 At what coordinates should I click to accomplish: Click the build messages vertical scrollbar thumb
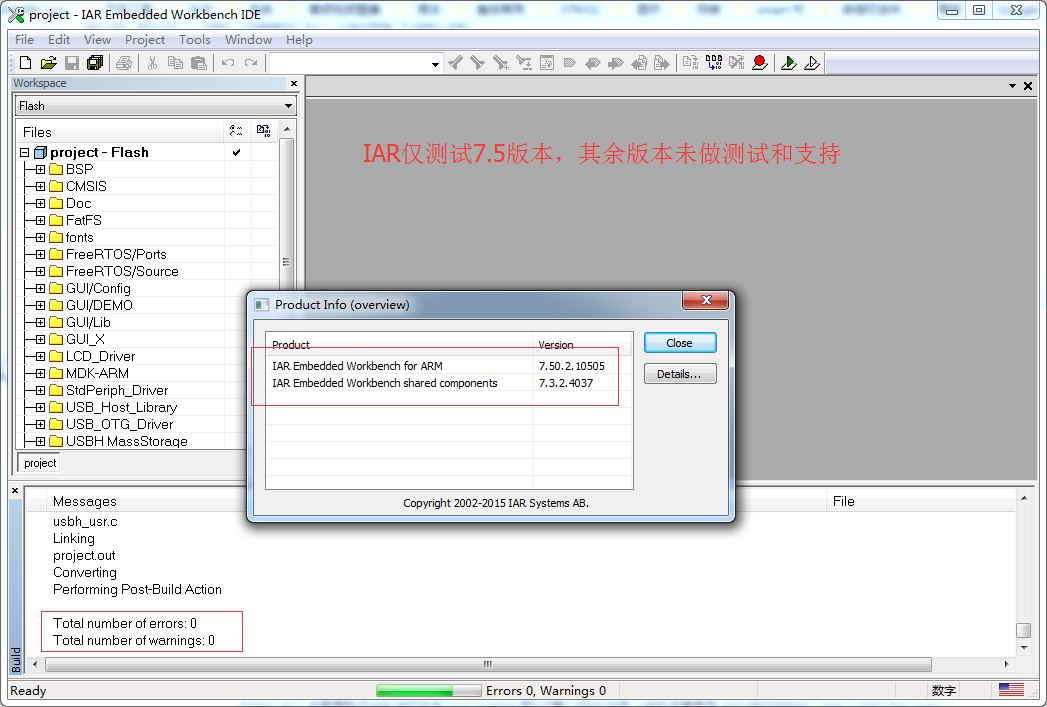tap(1024, 630)
